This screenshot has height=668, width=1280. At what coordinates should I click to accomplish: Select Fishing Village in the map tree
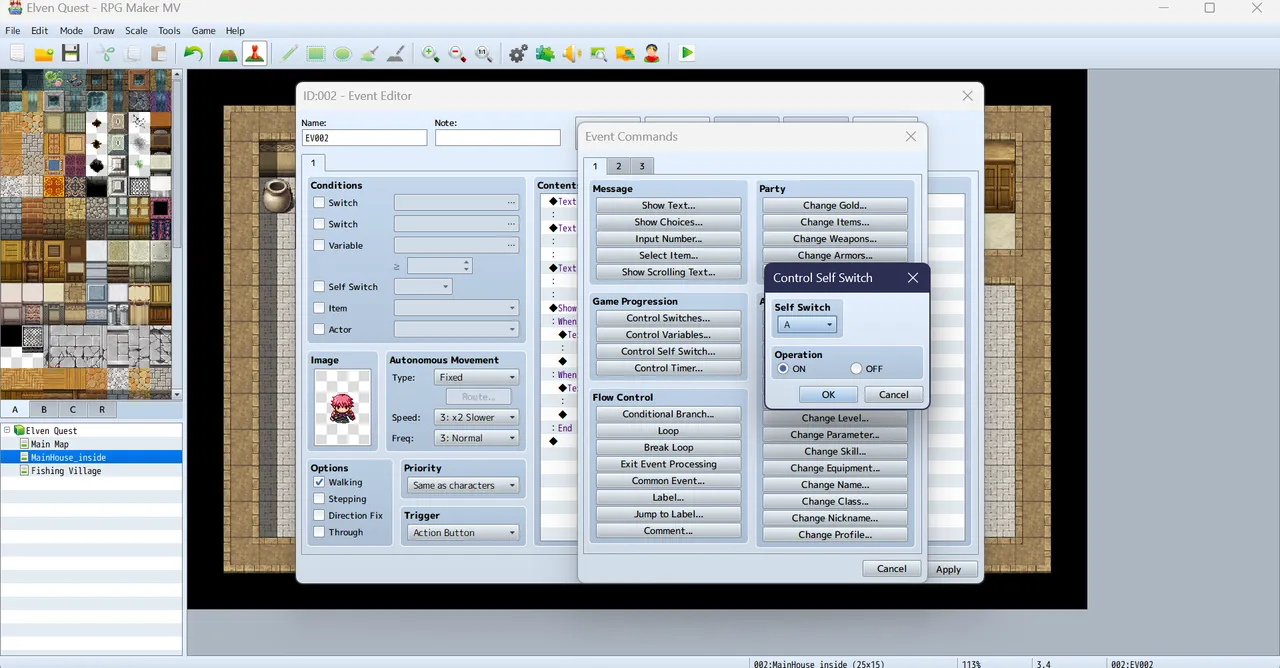point(66,471)
